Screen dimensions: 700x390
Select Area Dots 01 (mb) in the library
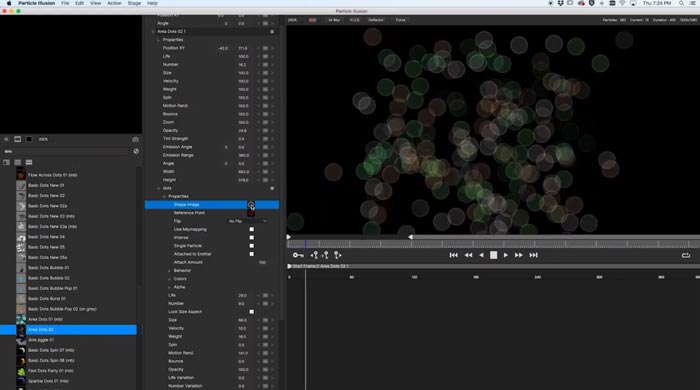[45, 319]
